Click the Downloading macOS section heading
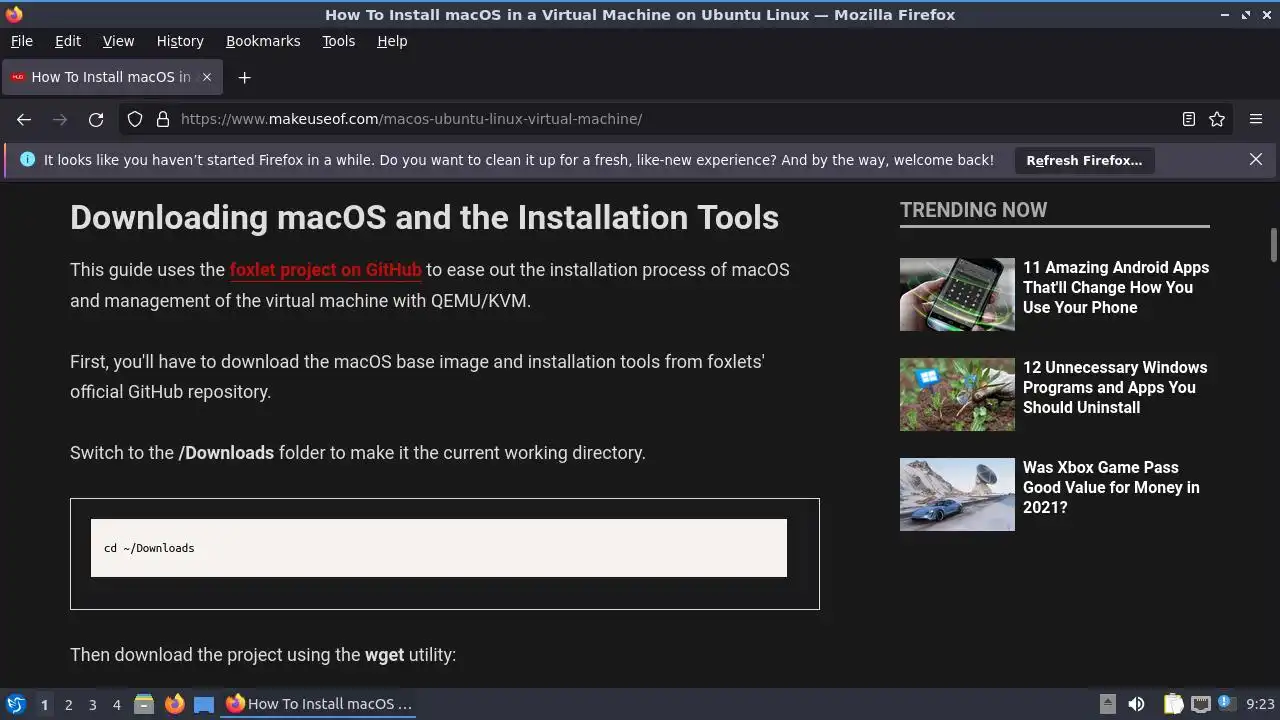Screen dimensions: 1280x720 (424, 217)
